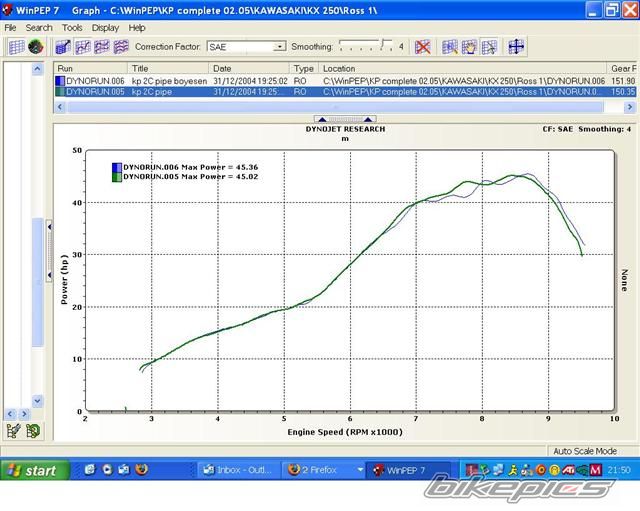Viewport: 640px width, 511px height.
Task: Click the icon left of Correction Factor label
Action: pos(121,46)
